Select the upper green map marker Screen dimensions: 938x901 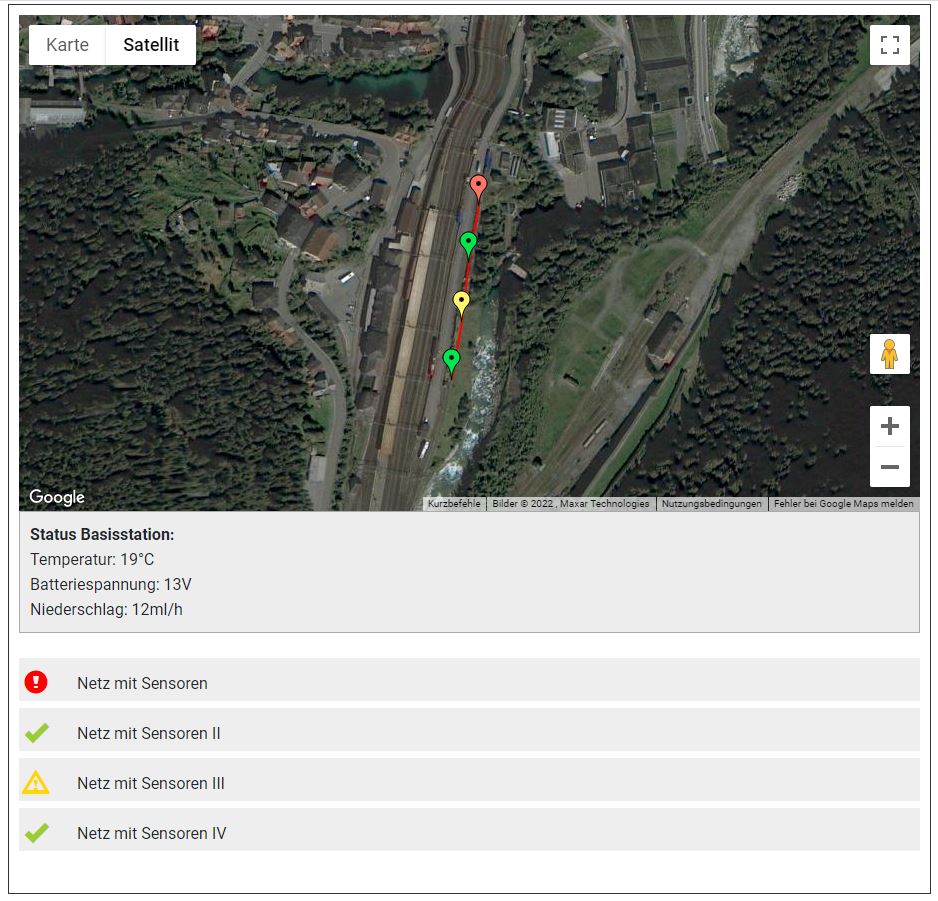pos(468,242)
